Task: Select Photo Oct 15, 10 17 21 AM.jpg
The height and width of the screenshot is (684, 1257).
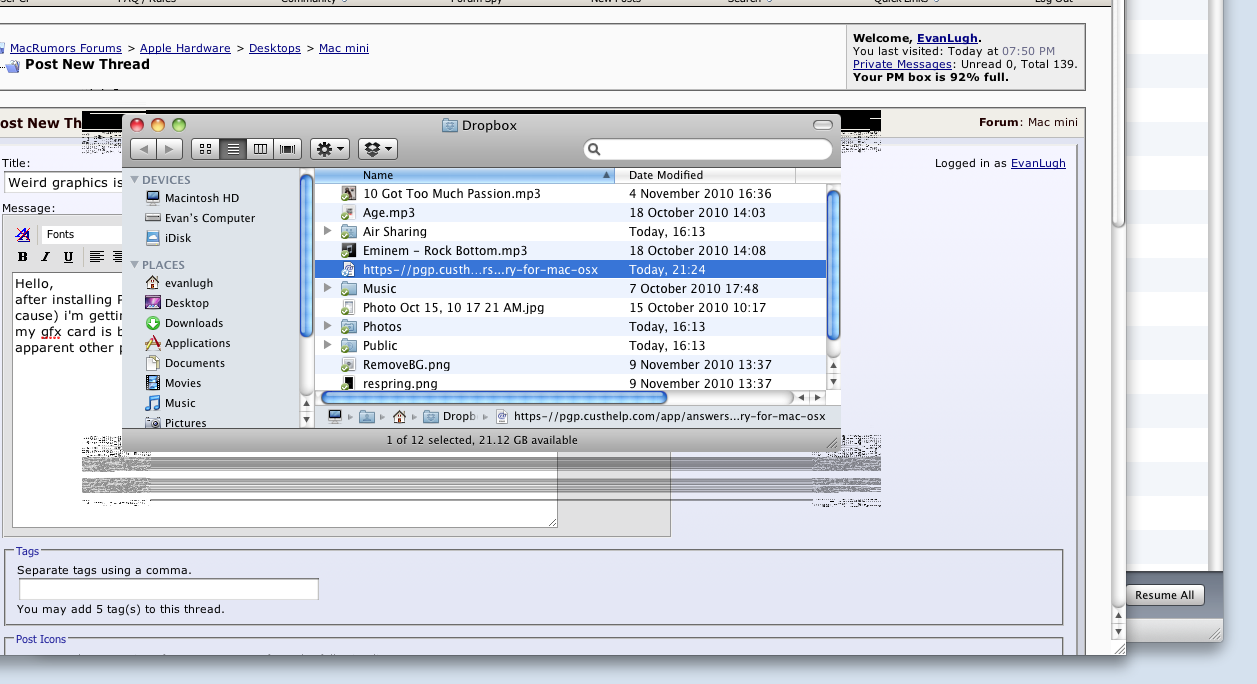Action: pyautogui.click(x=570, y=308)
